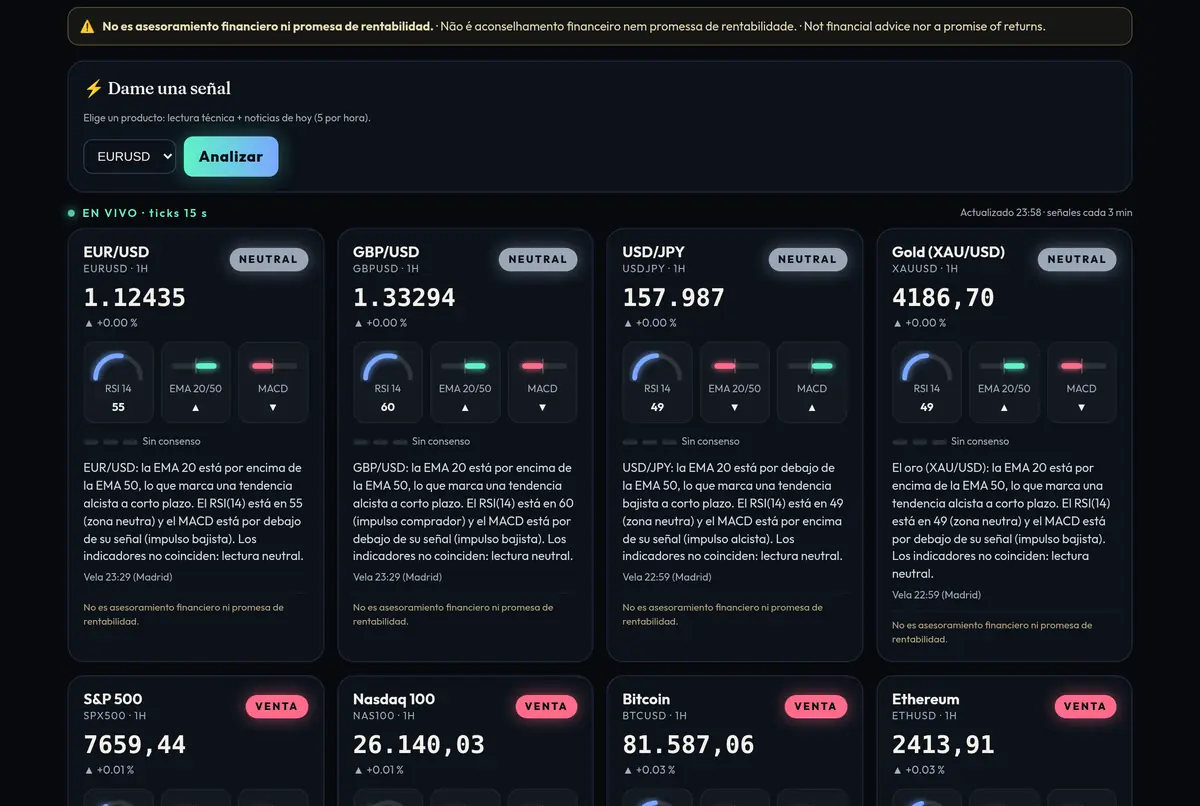Click the Nasdaq 100 price 26.140,03

(419, 744)
